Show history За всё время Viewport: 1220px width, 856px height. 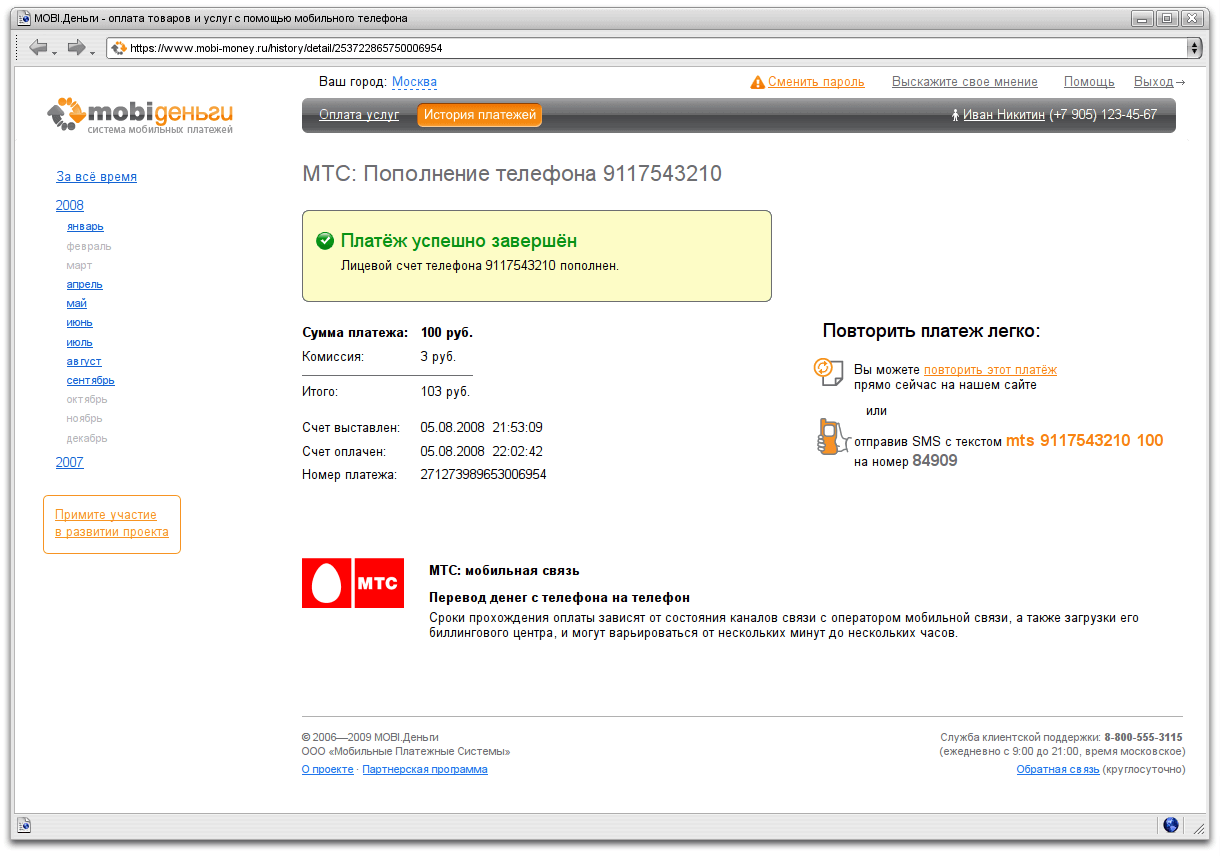coord(96,177)
